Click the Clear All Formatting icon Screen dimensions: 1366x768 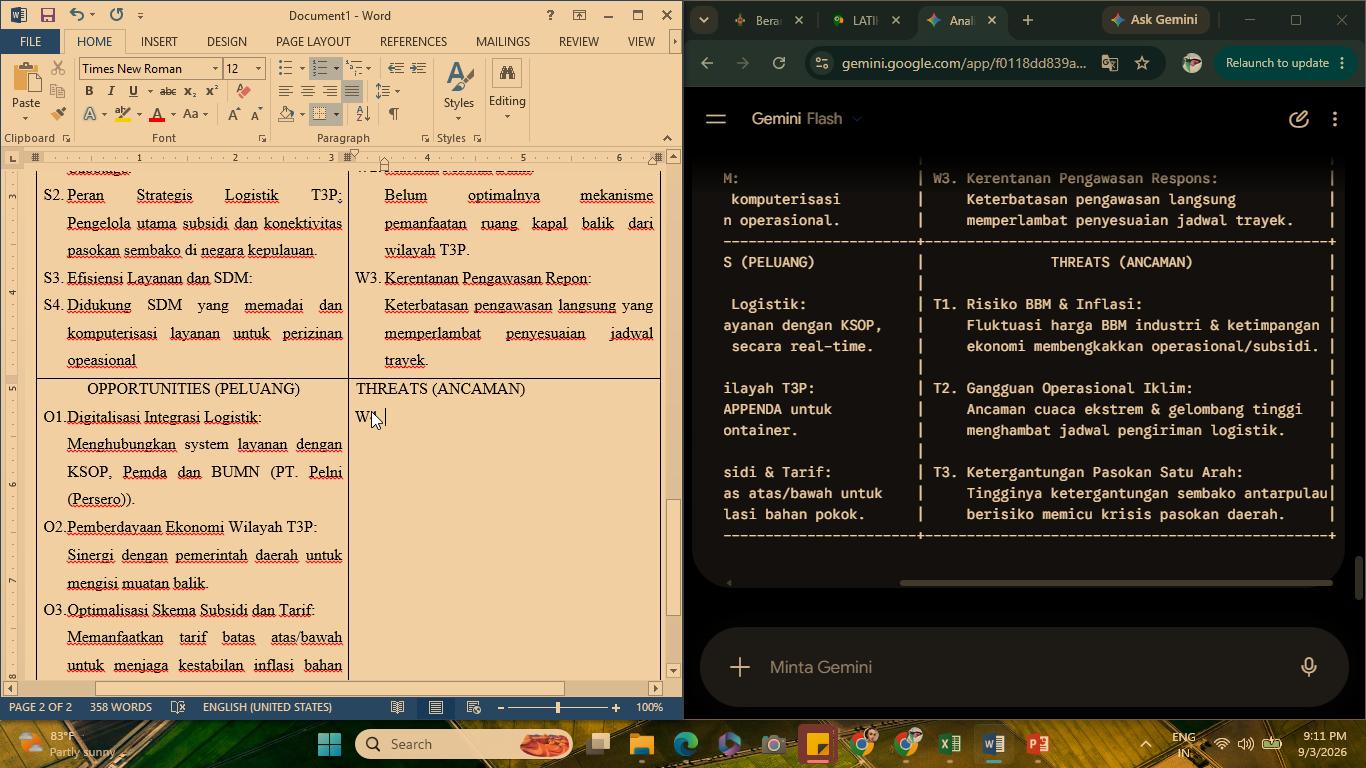pyautogui.click(x=243, y=91)
